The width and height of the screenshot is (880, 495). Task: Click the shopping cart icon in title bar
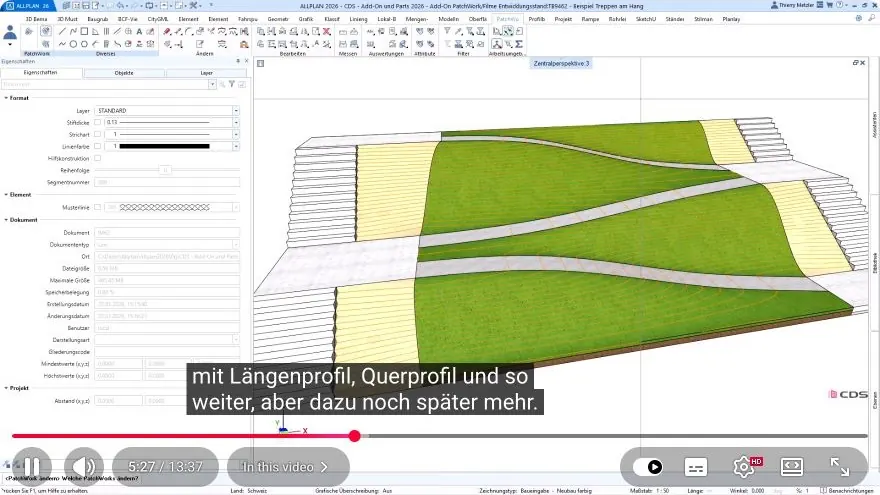pos(829,5)
